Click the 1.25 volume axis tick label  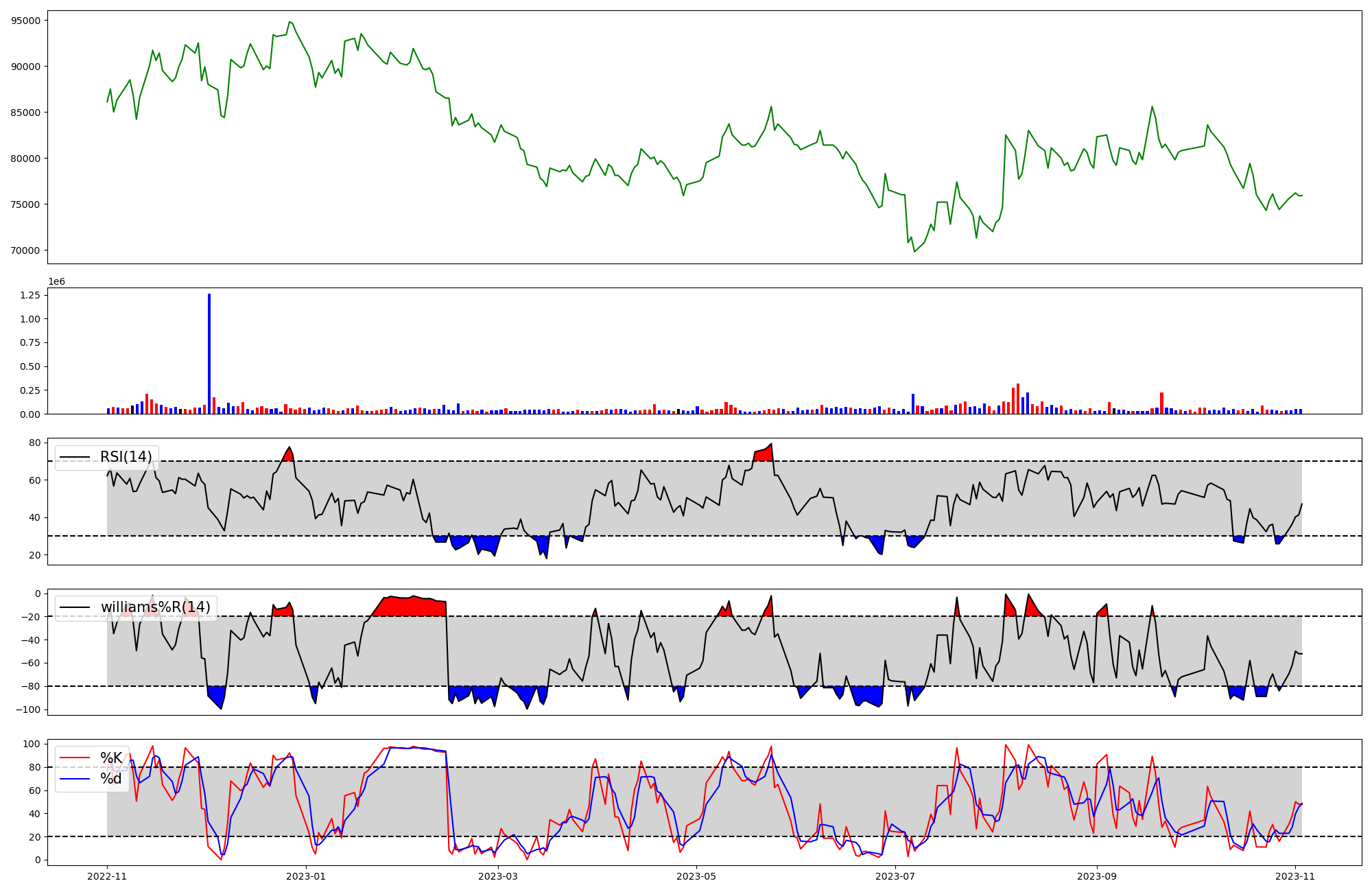(29, 295)
